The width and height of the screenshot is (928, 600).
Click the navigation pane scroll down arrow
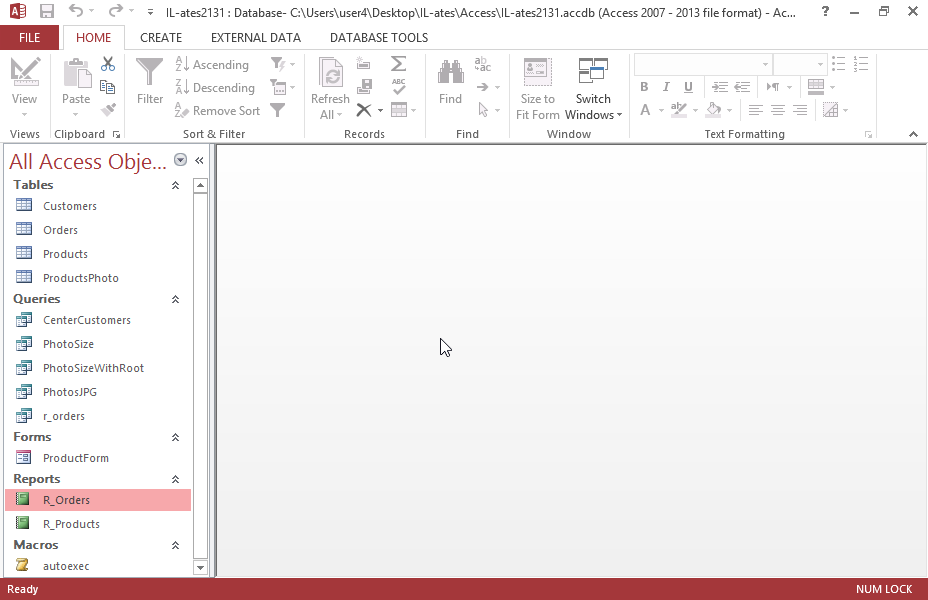coord(201,567)
